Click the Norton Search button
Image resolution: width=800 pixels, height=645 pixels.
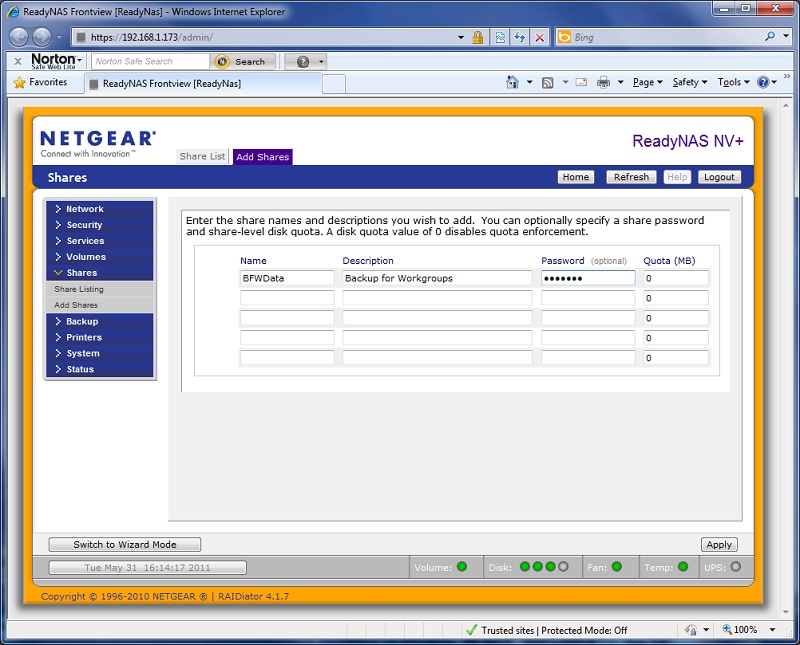pyautogui.click(x=244, y=61)
